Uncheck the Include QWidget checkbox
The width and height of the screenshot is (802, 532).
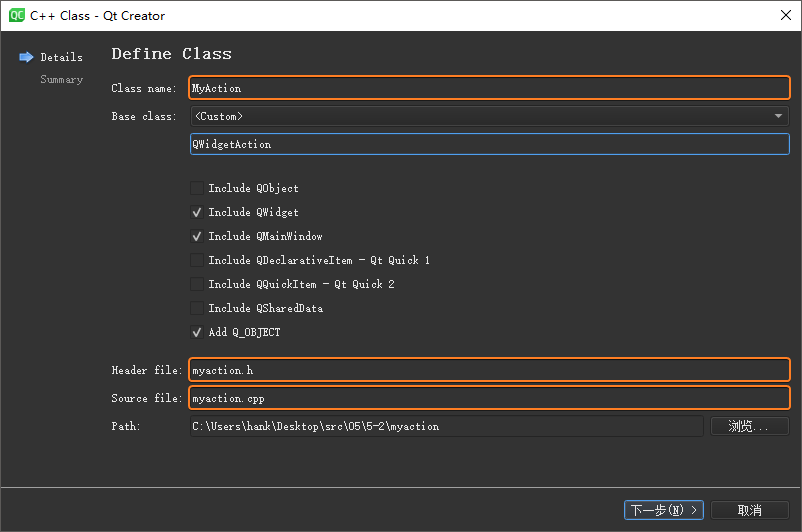pos(197,212)
